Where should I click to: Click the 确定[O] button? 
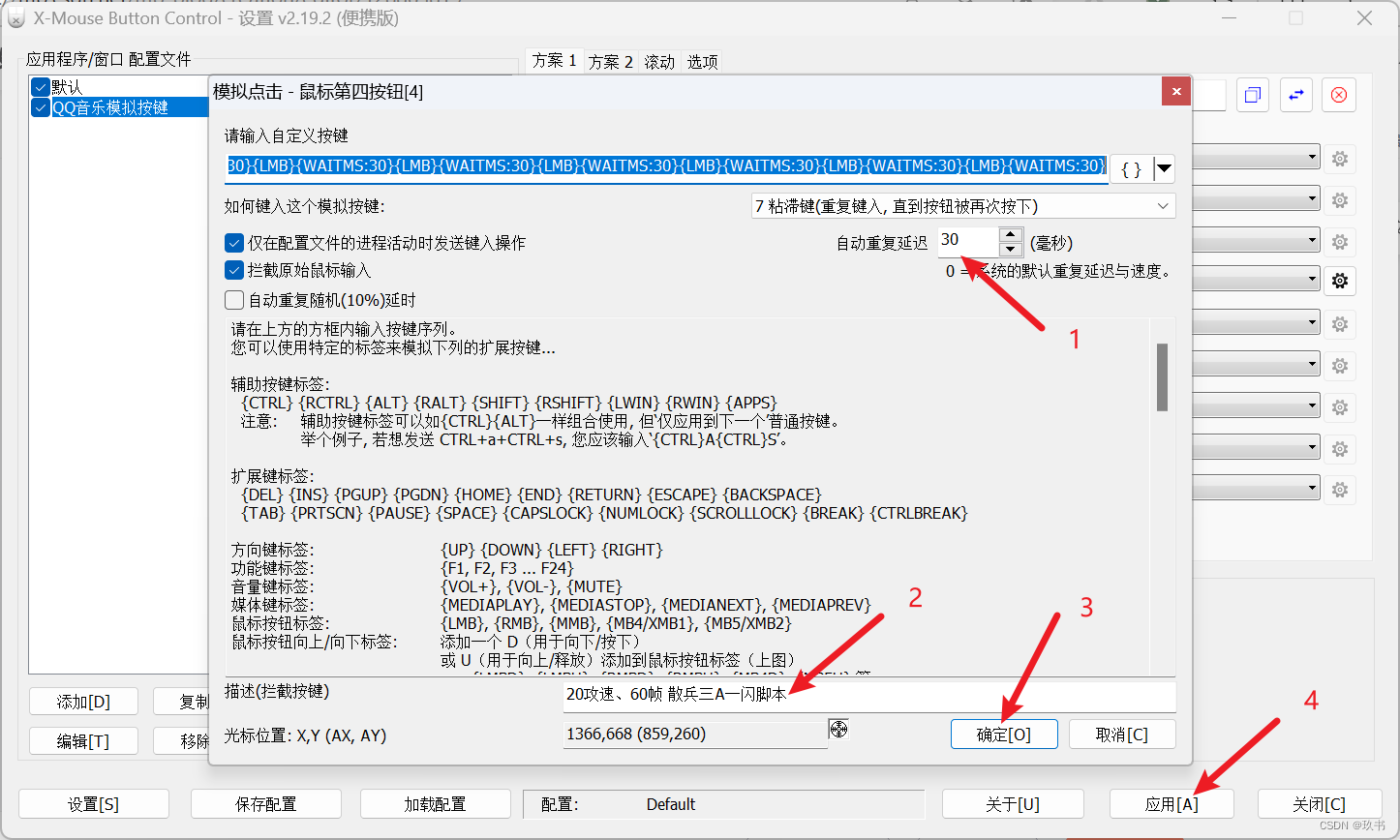pyautogui.click(x=1004, y=734)
